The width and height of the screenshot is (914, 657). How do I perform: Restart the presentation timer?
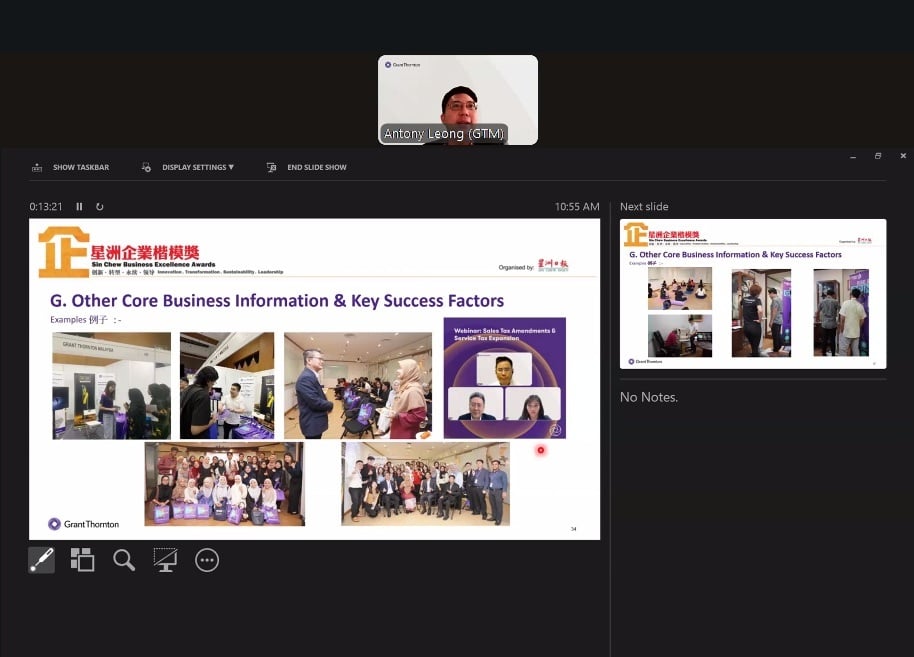tap(100, 207)
